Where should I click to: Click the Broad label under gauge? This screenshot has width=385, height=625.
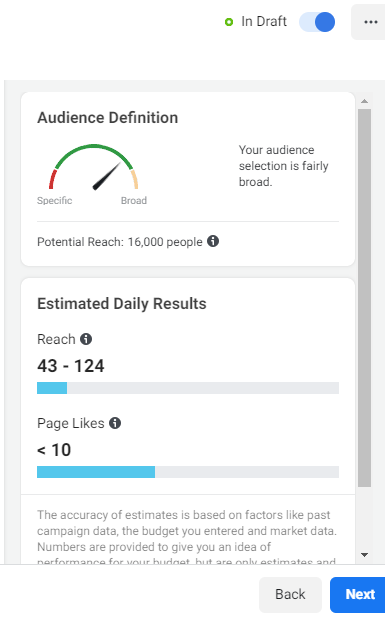(134, 200)
